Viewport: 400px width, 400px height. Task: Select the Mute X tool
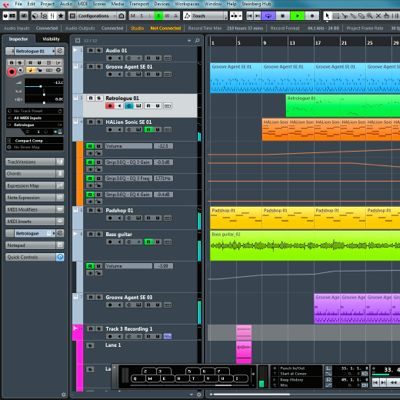[x=378, y=16]
